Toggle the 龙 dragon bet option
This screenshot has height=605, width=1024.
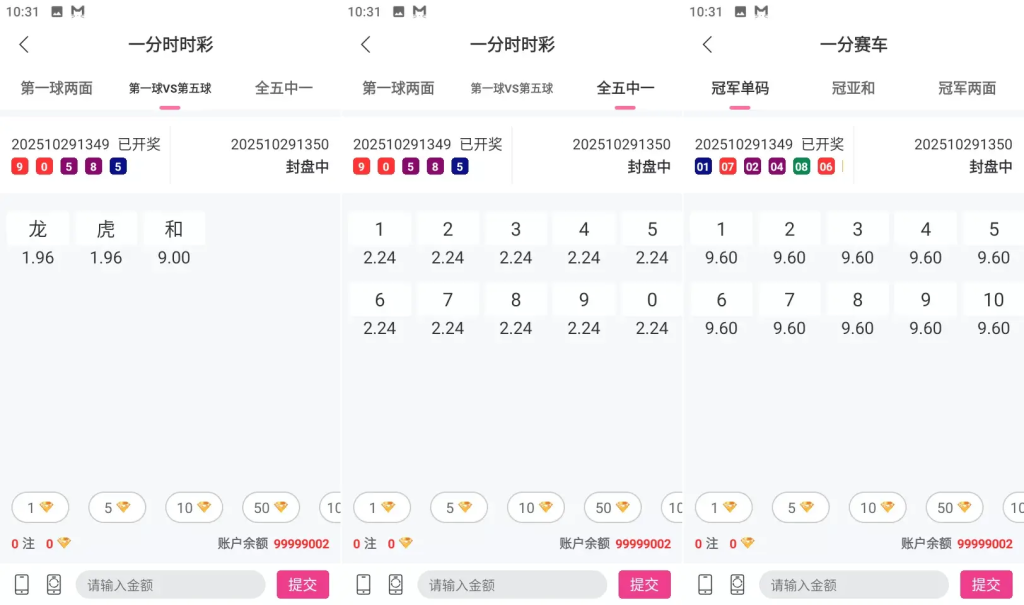tap(38, 240)
